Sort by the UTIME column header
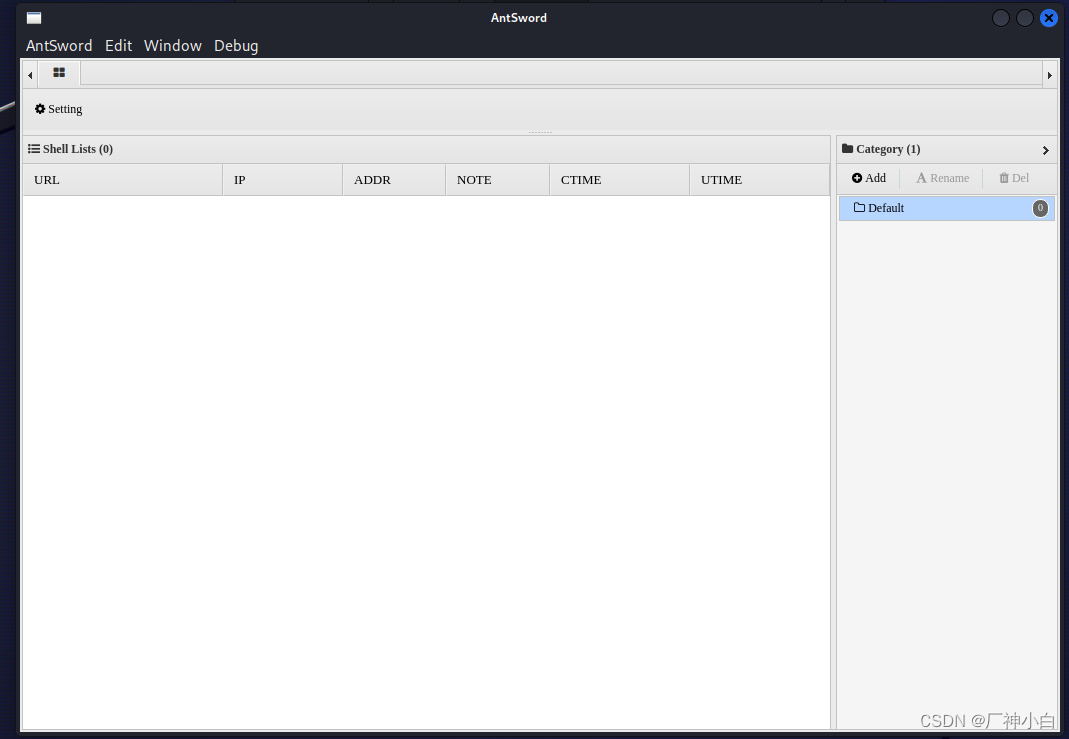The image size is (1069, 739). 759,180
